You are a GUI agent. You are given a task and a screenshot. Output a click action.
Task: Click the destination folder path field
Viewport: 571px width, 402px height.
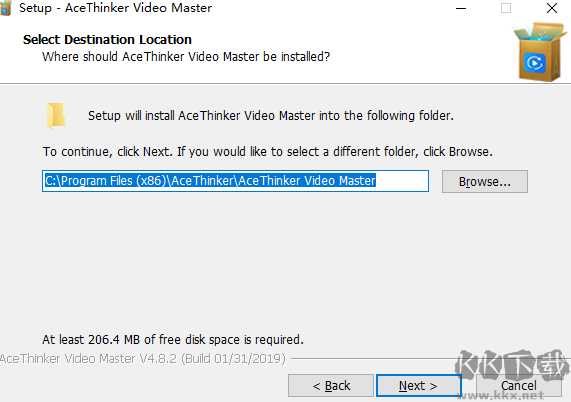tap(235, 181)
